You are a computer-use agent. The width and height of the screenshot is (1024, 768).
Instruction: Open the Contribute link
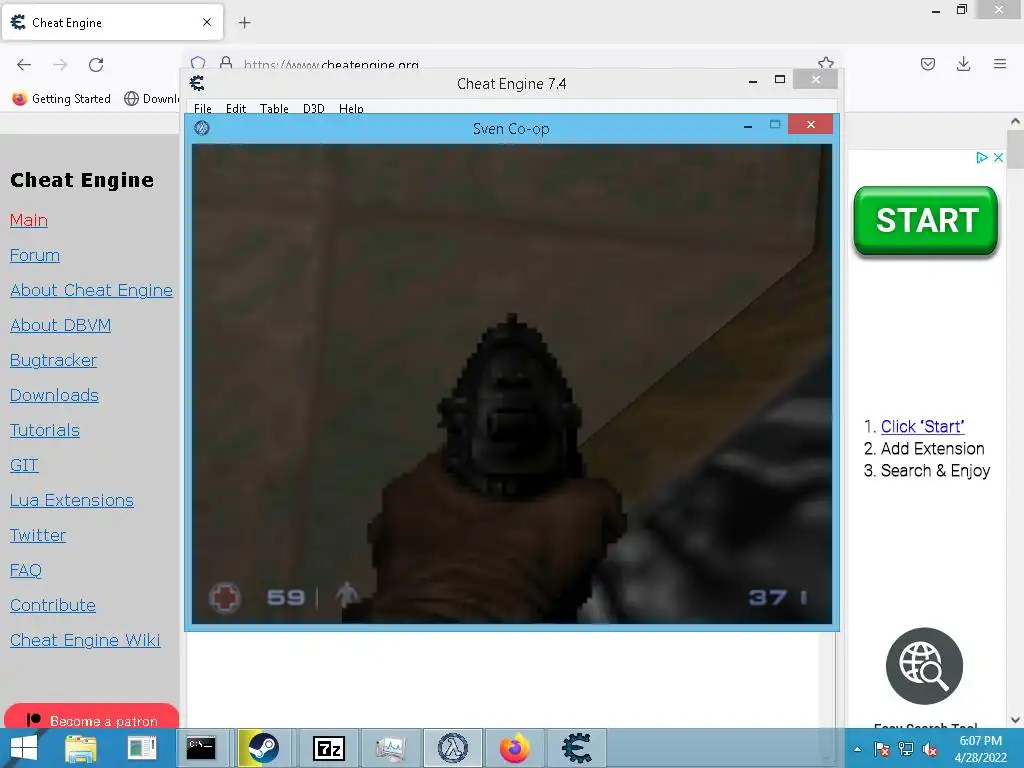(53, 605)
